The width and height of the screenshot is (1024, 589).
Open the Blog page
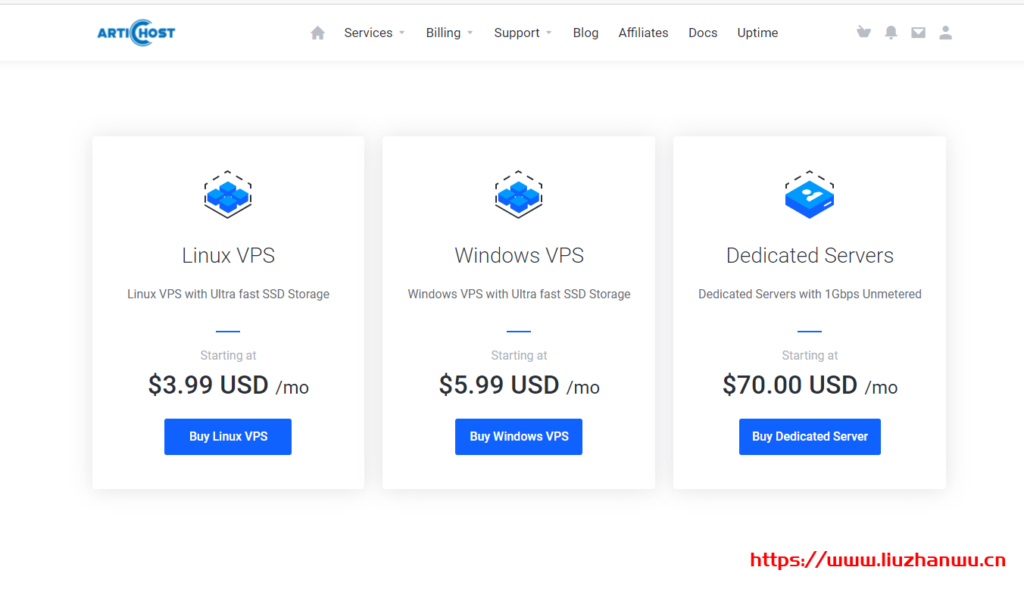[585, 32]
